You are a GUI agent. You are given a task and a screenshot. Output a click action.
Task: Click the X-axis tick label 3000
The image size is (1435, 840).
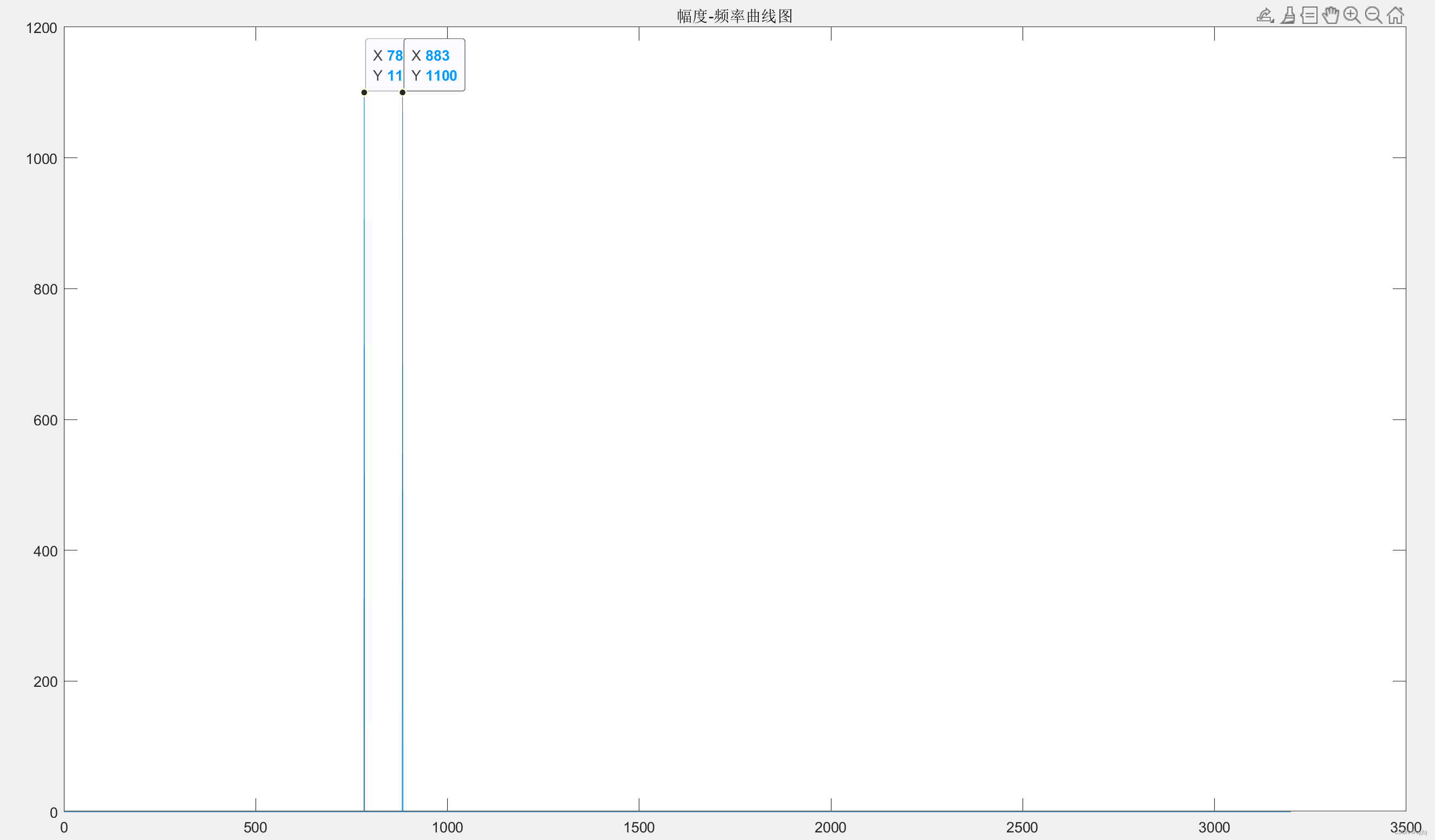click(x=1214, y=828)
